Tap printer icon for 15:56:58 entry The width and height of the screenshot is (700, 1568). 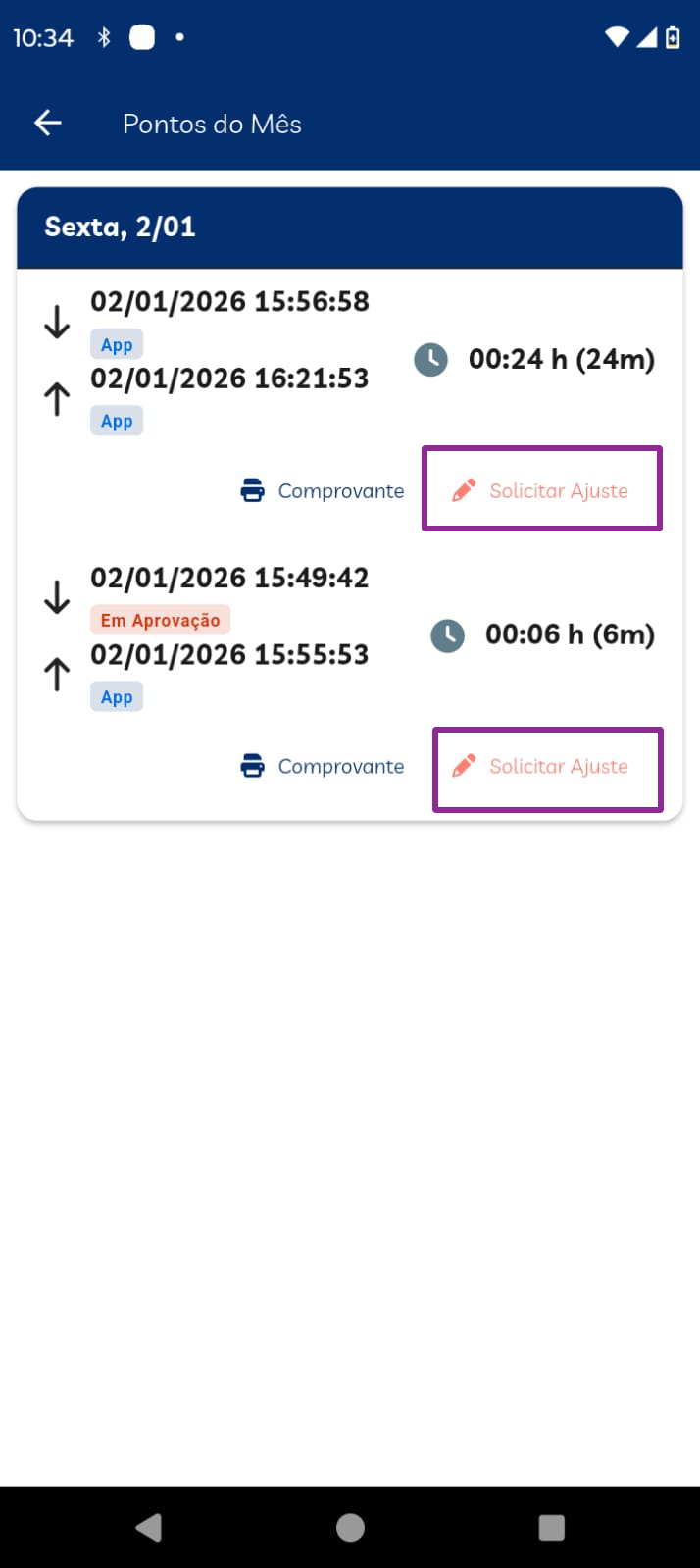253,490
